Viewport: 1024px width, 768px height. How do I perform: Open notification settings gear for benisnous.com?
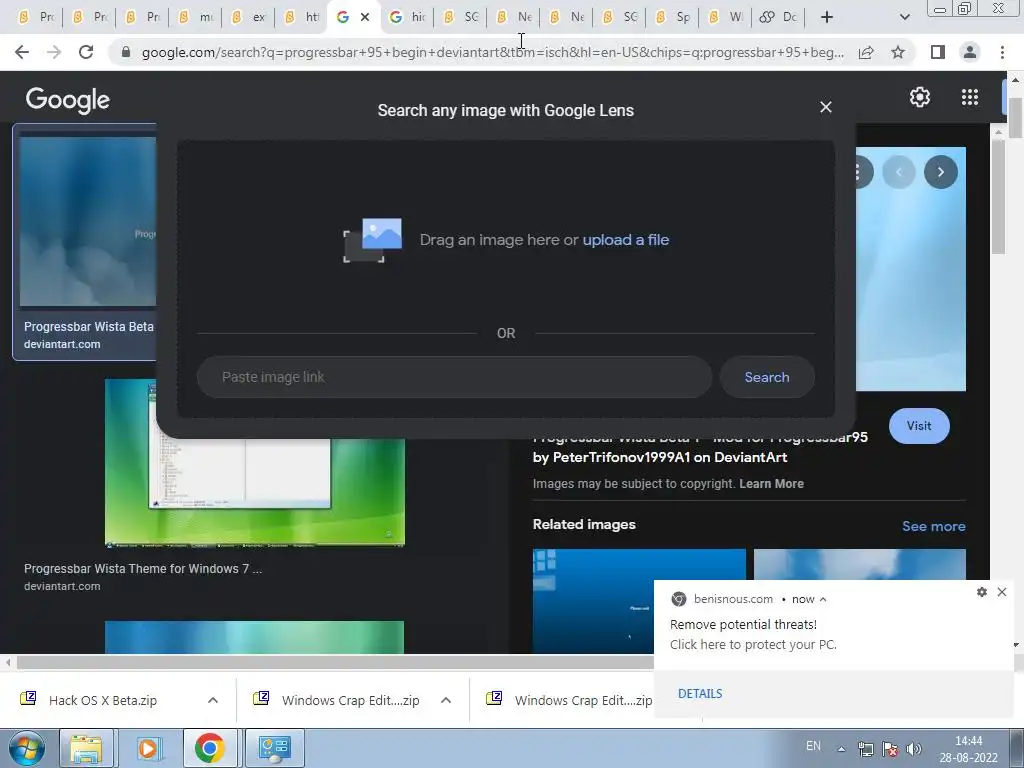(982, 592)
